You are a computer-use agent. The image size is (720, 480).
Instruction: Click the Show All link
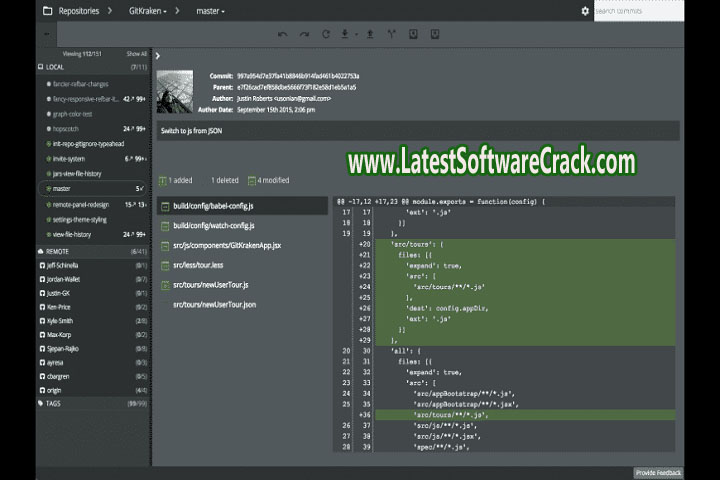136,54
